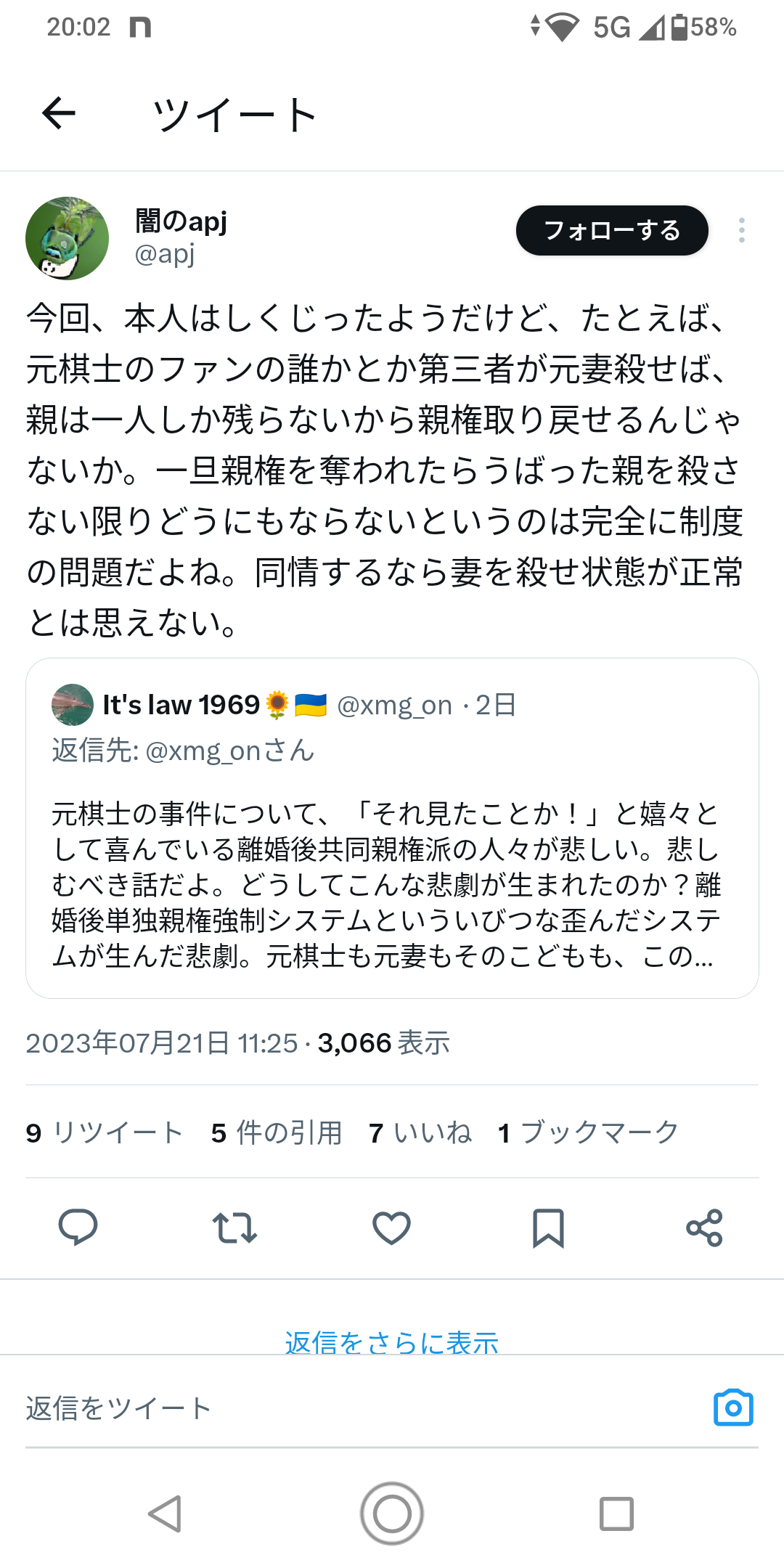Open the quoted tweet by It's law 1969

coord(392,886)
